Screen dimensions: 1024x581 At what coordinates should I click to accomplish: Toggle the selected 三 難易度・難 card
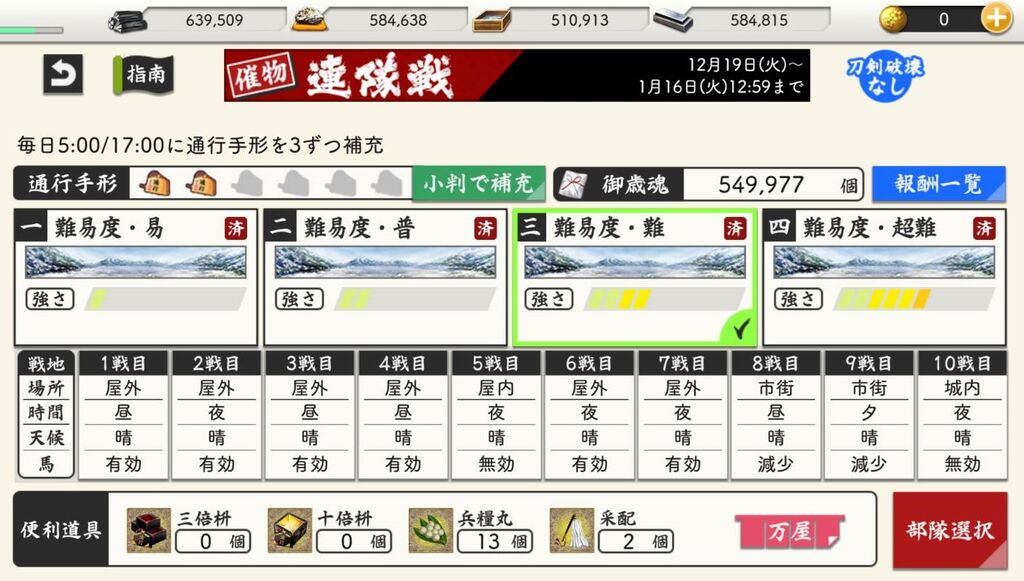635,277
